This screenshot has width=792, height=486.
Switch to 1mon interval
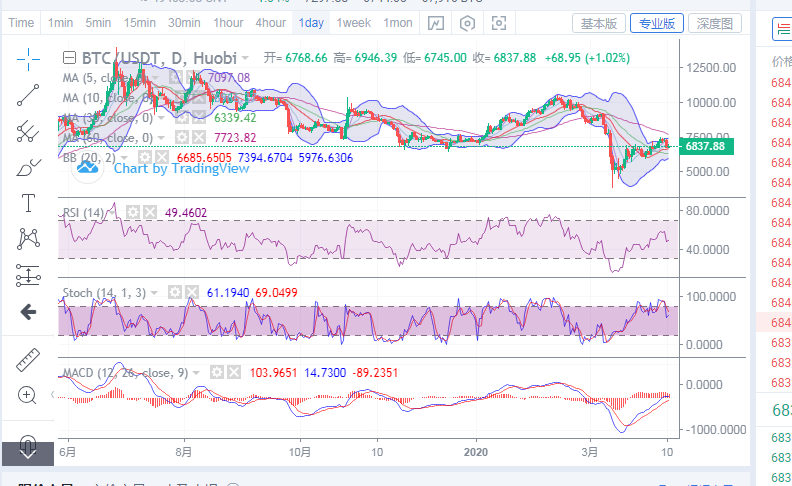pyautogui.click(x=398, y=23)
